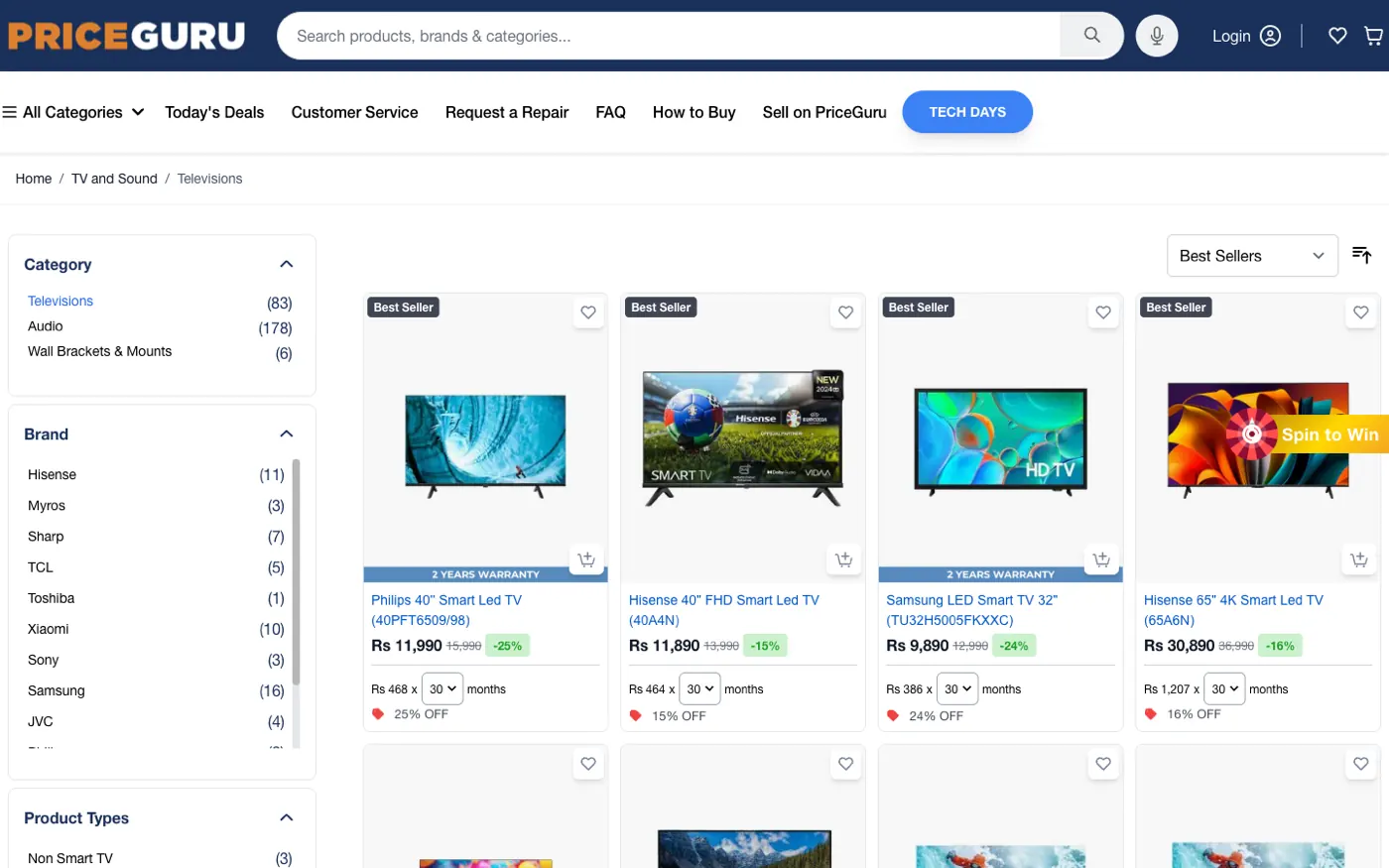Screen dimensions: 1389x868
Task: Click the TECH DAYS button
Action: [967, 112]
